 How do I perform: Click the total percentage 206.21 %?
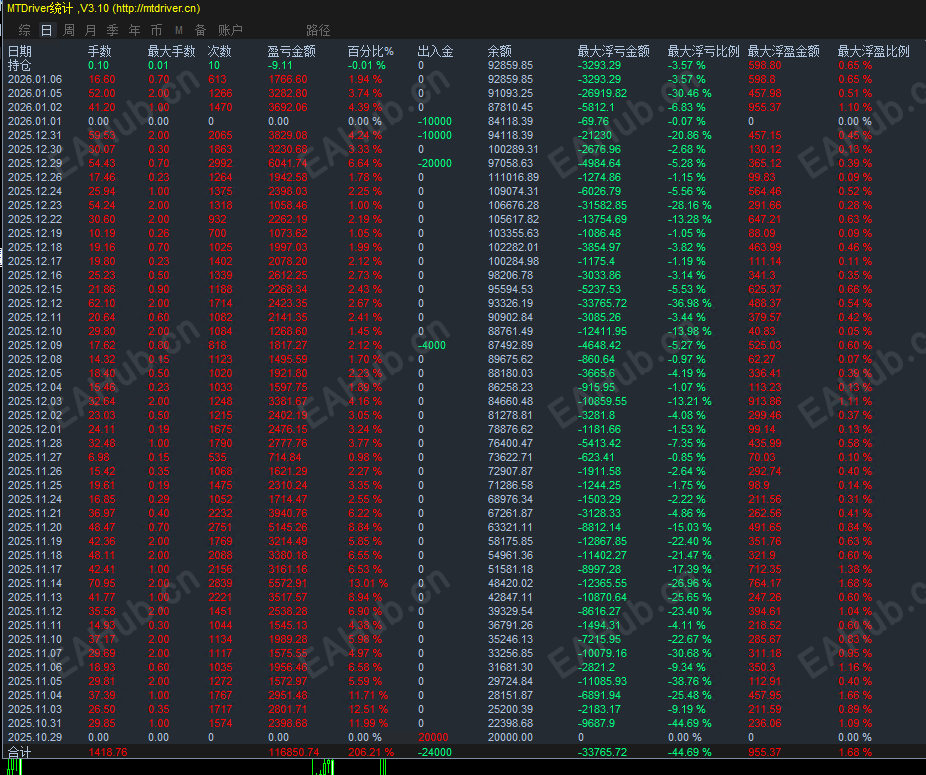pyautogui.click(x=371, y=752)
